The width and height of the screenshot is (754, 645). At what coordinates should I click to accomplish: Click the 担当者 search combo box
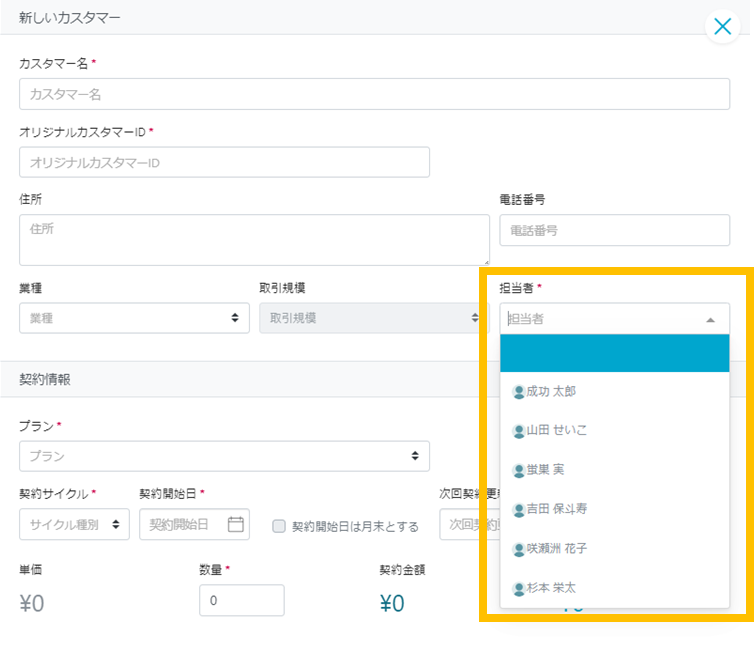(x=615, y=318)
